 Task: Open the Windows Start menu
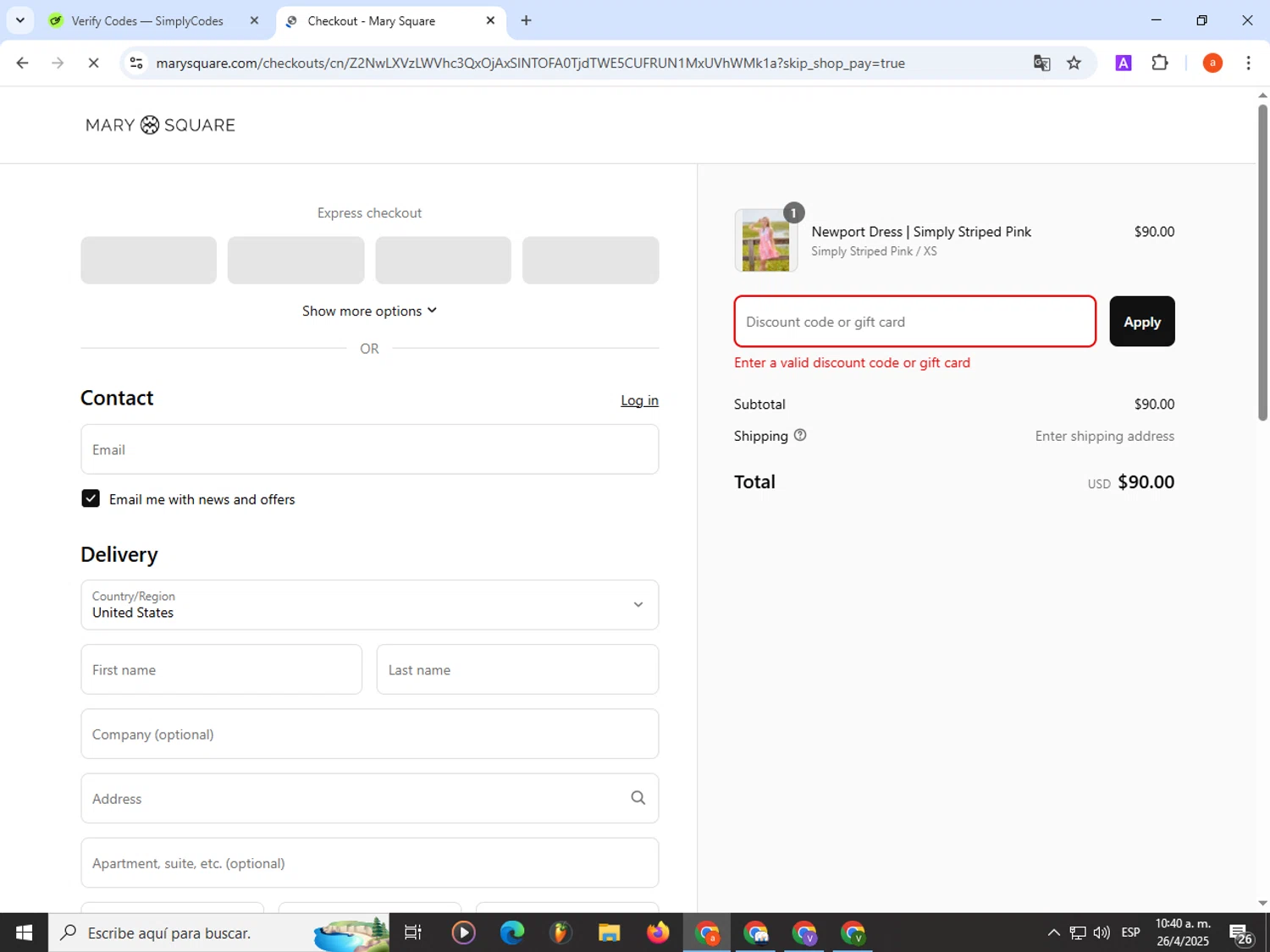click(24, 933)
